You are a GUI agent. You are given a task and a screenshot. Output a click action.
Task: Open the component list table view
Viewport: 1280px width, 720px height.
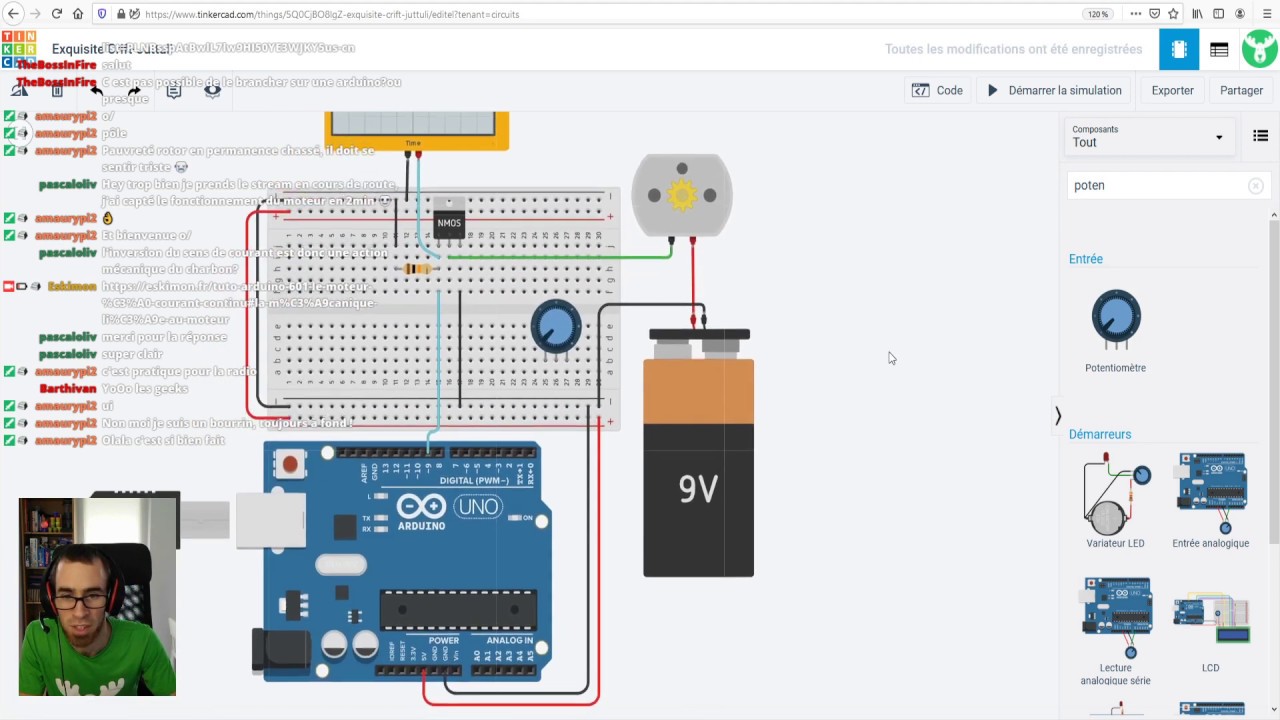(x=1219, y=49)
